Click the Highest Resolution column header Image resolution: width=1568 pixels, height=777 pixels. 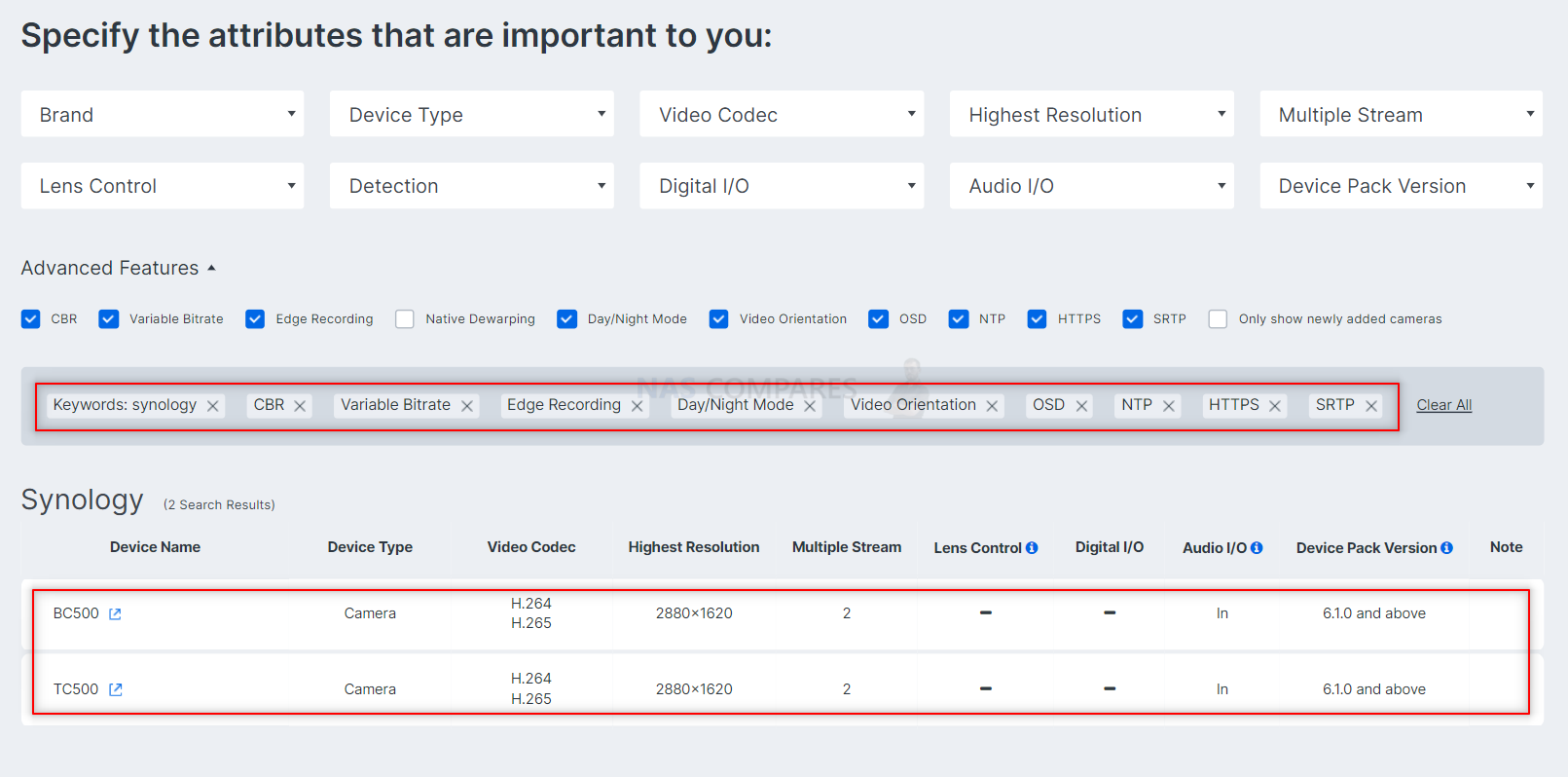694,547
